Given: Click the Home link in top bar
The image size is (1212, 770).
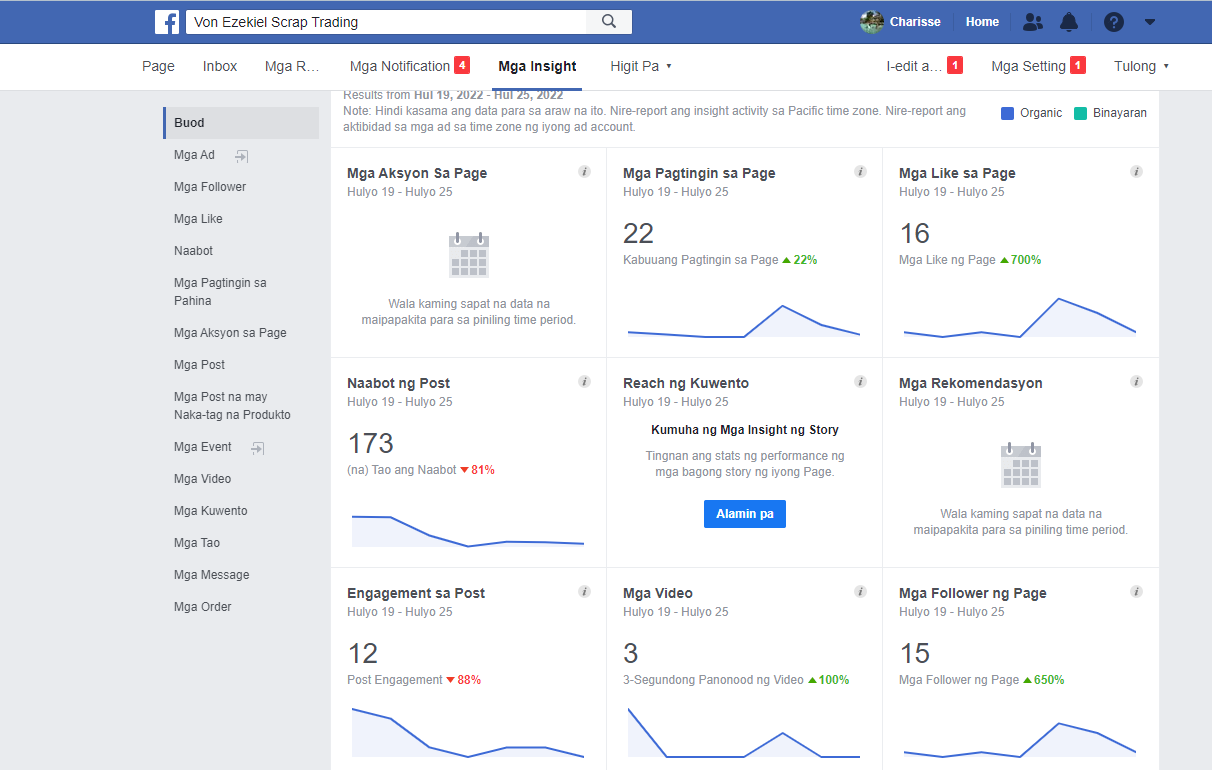Looking at the screenshot, I should click(x=982, y=22).
